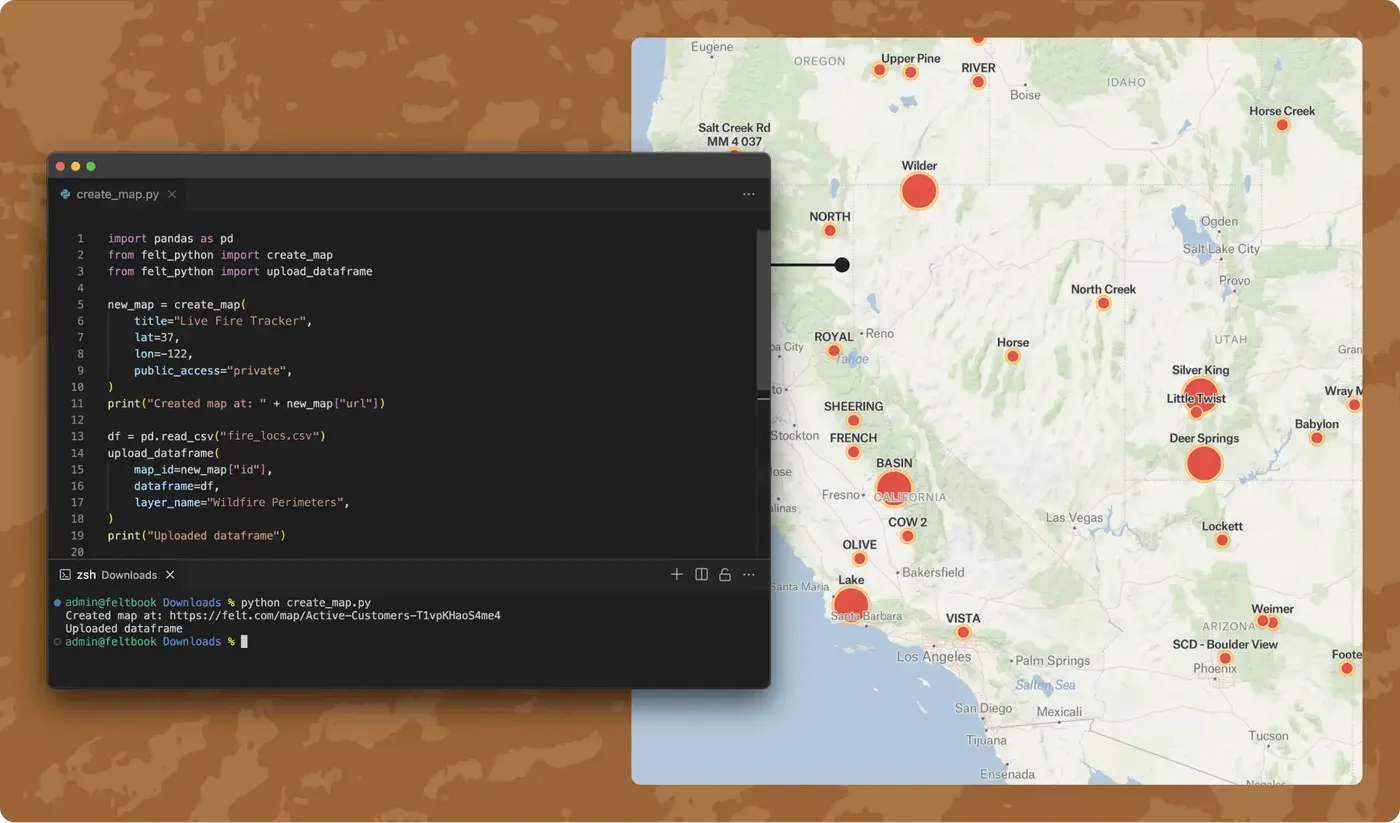Click the green maximize window button
Screen dimensions: 1400x823
point(91,166)
